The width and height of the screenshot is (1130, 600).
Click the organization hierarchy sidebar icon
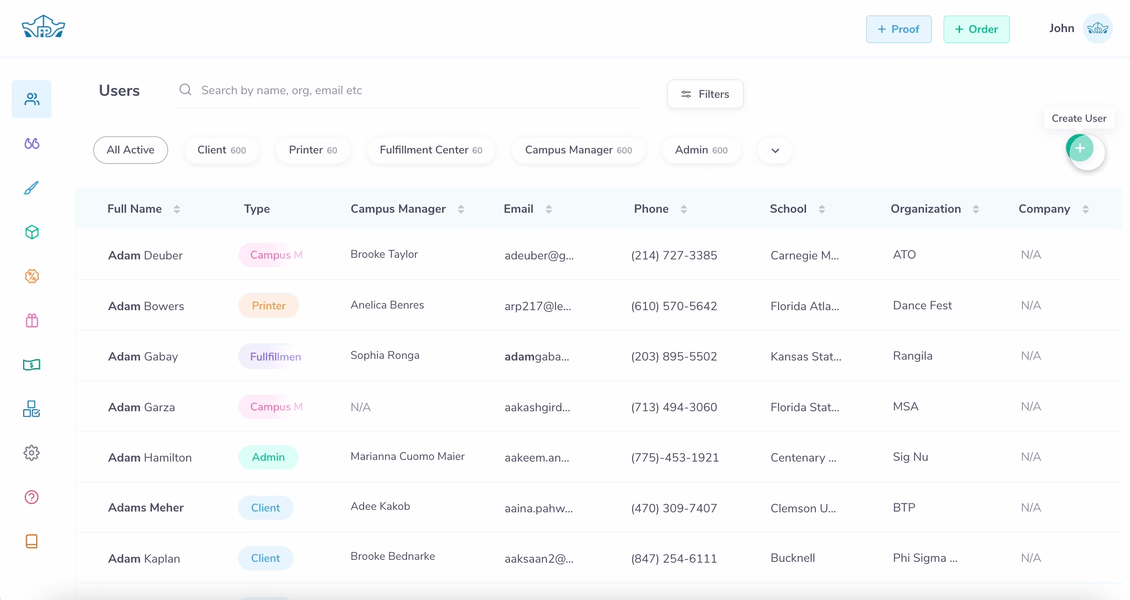click(x=31, y=408)
